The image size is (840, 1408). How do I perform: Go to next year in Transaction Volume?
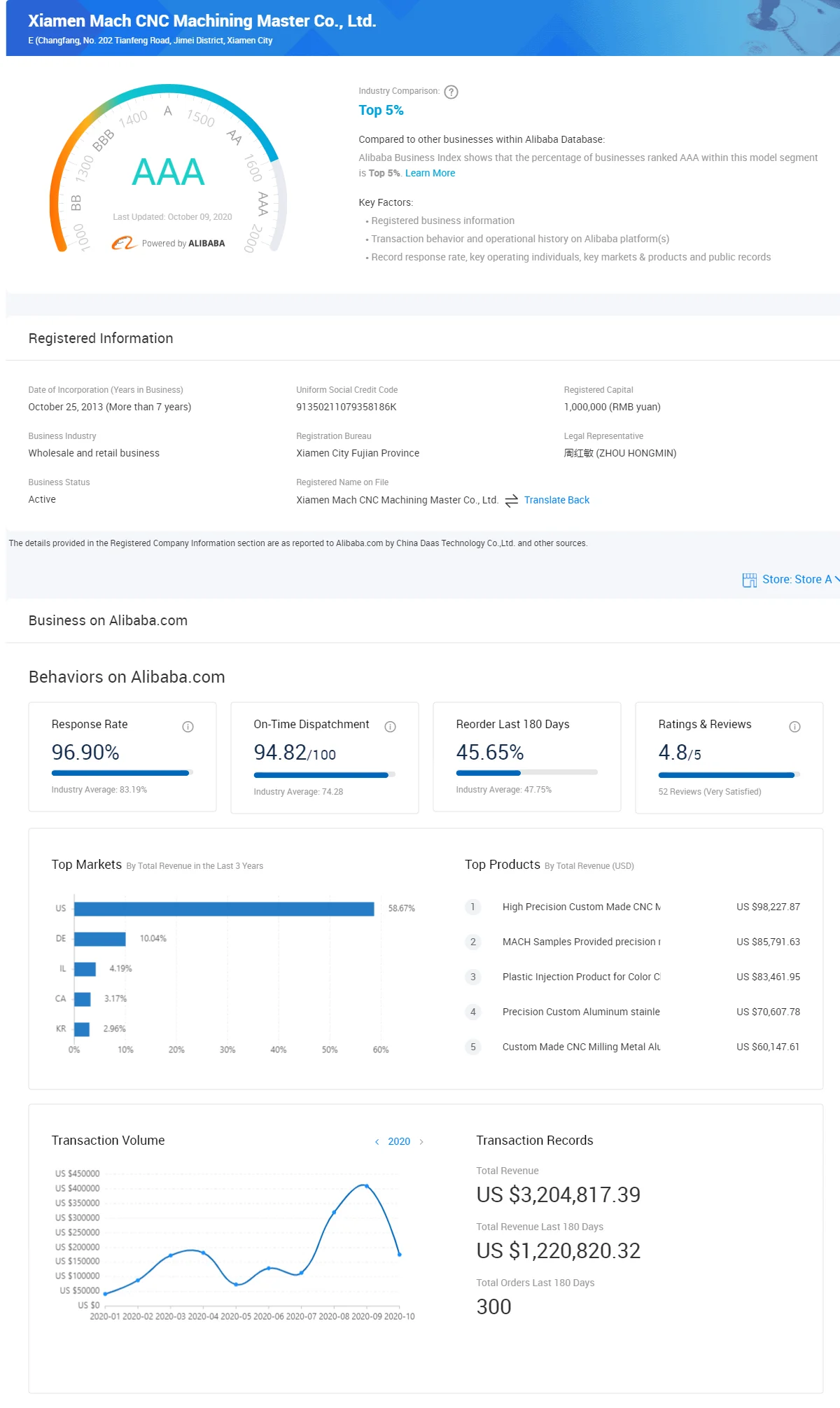click(x=421, y=1142)
